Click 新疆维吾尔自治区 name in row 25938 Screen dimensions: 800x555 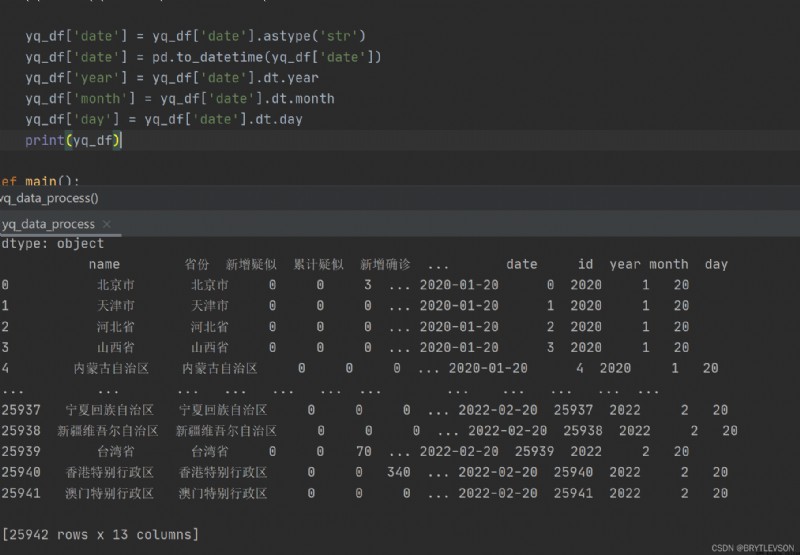coord(108,431)
